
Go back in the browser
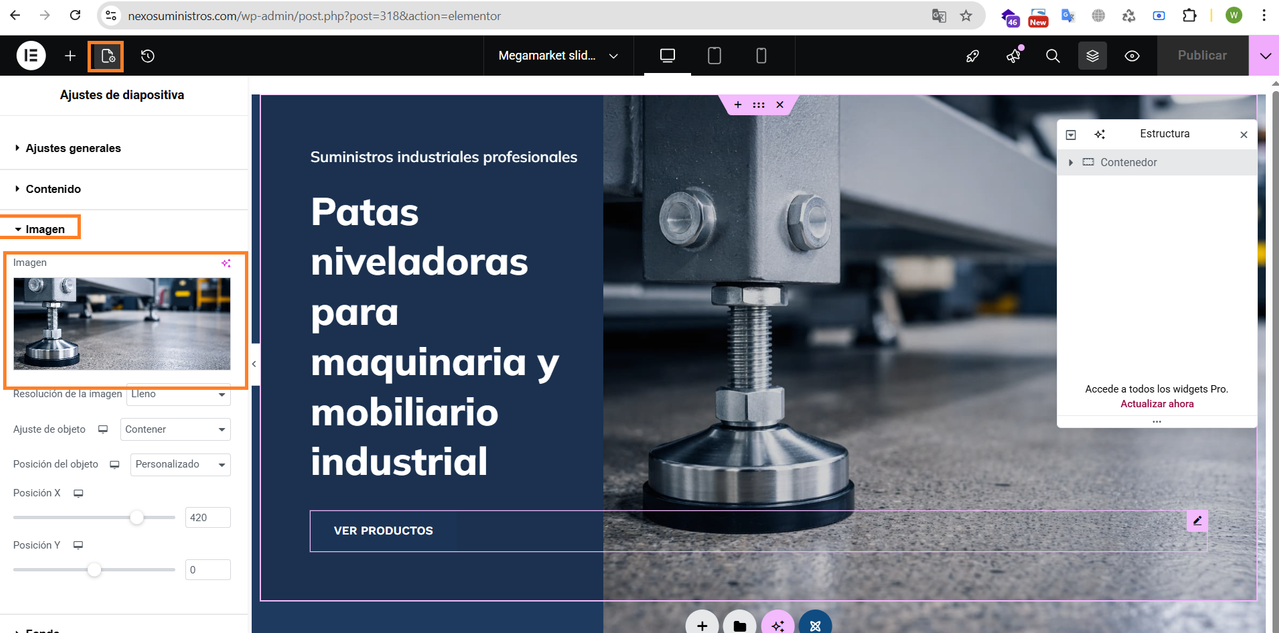(x=15, y=16)
